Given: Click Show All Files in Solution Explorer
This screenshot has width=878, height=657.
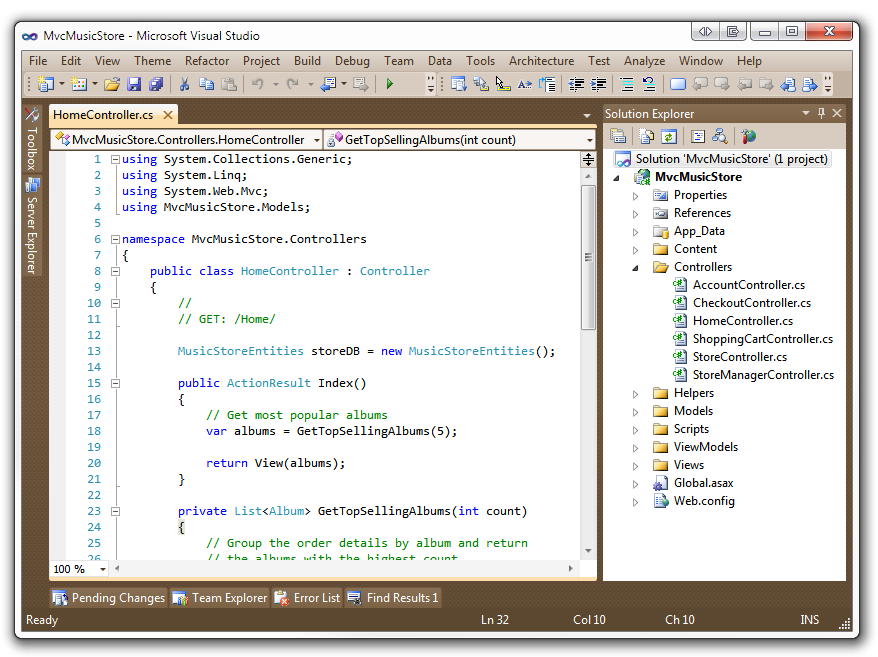Looking at the screenshot, I should pyautogui.click(x=647, y=136).
